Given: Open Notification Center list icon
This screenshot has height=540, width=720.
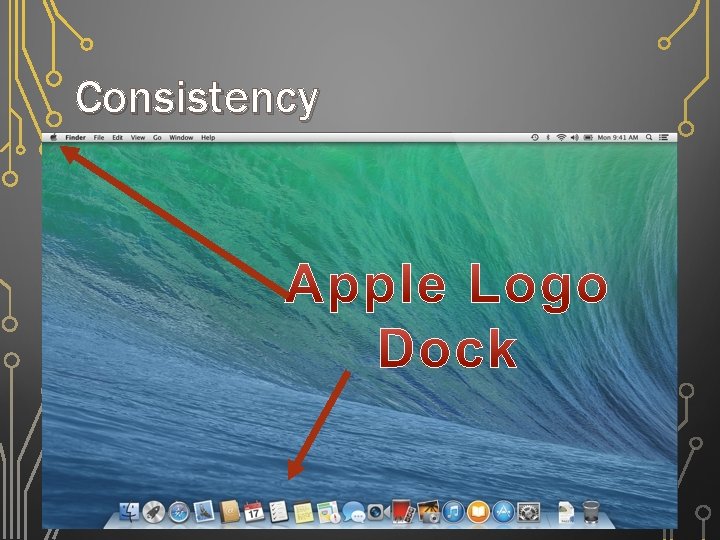Looking at the screenshot, I should pos(664,137).
